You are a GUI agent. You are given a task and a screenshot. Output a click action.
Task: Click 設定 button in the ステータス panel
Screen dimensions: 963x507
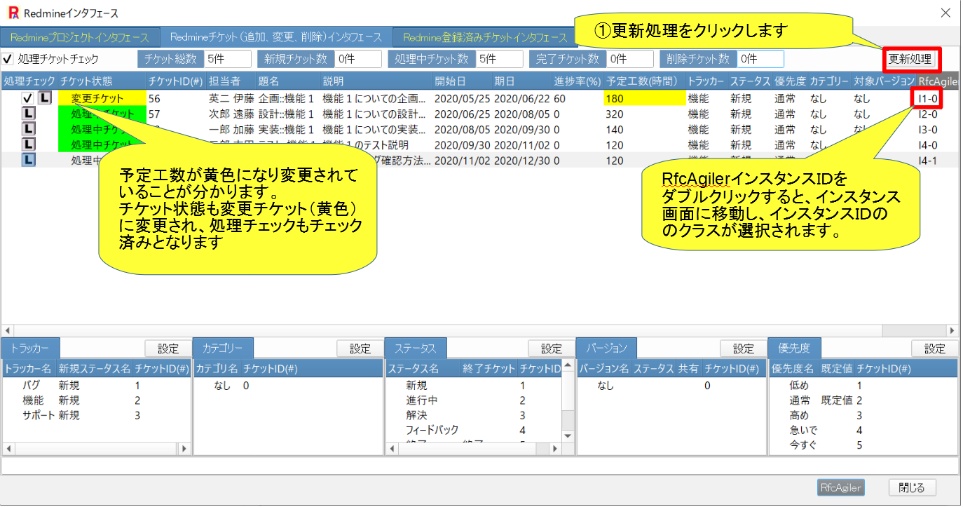pyautogui.click(x=551, y=349)
